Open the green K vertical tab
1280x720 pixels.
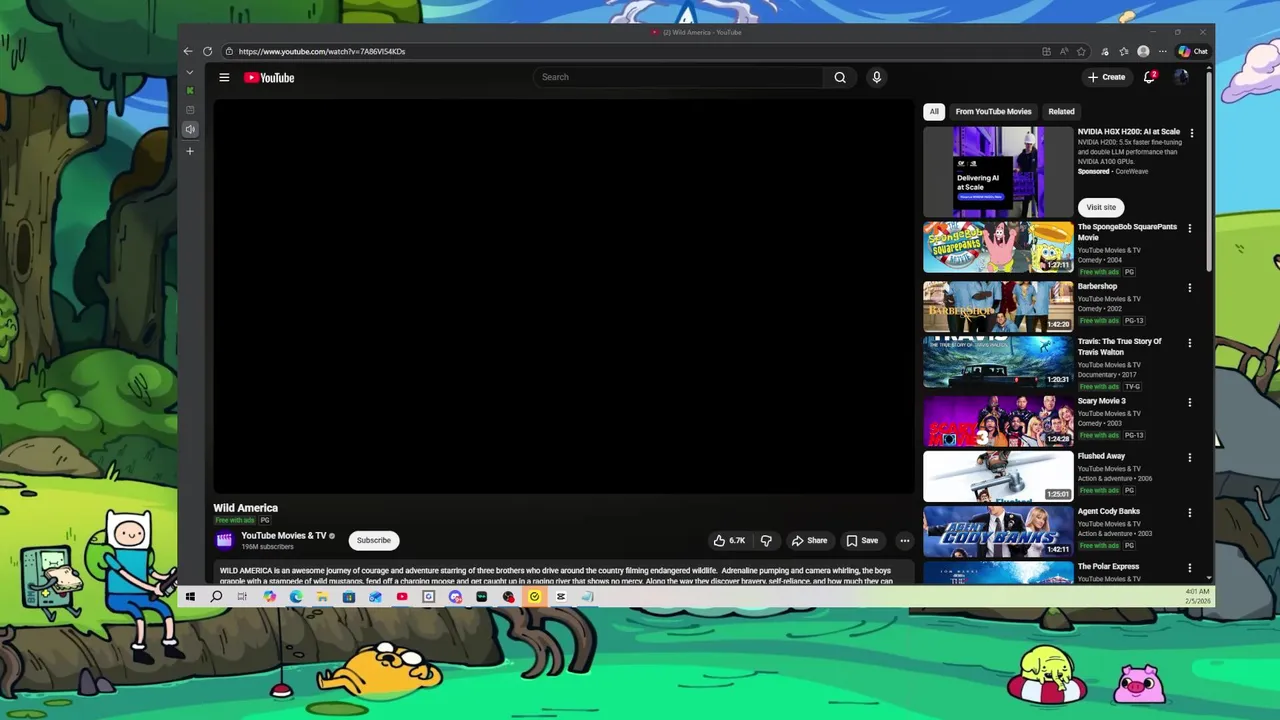coord(190,91)
